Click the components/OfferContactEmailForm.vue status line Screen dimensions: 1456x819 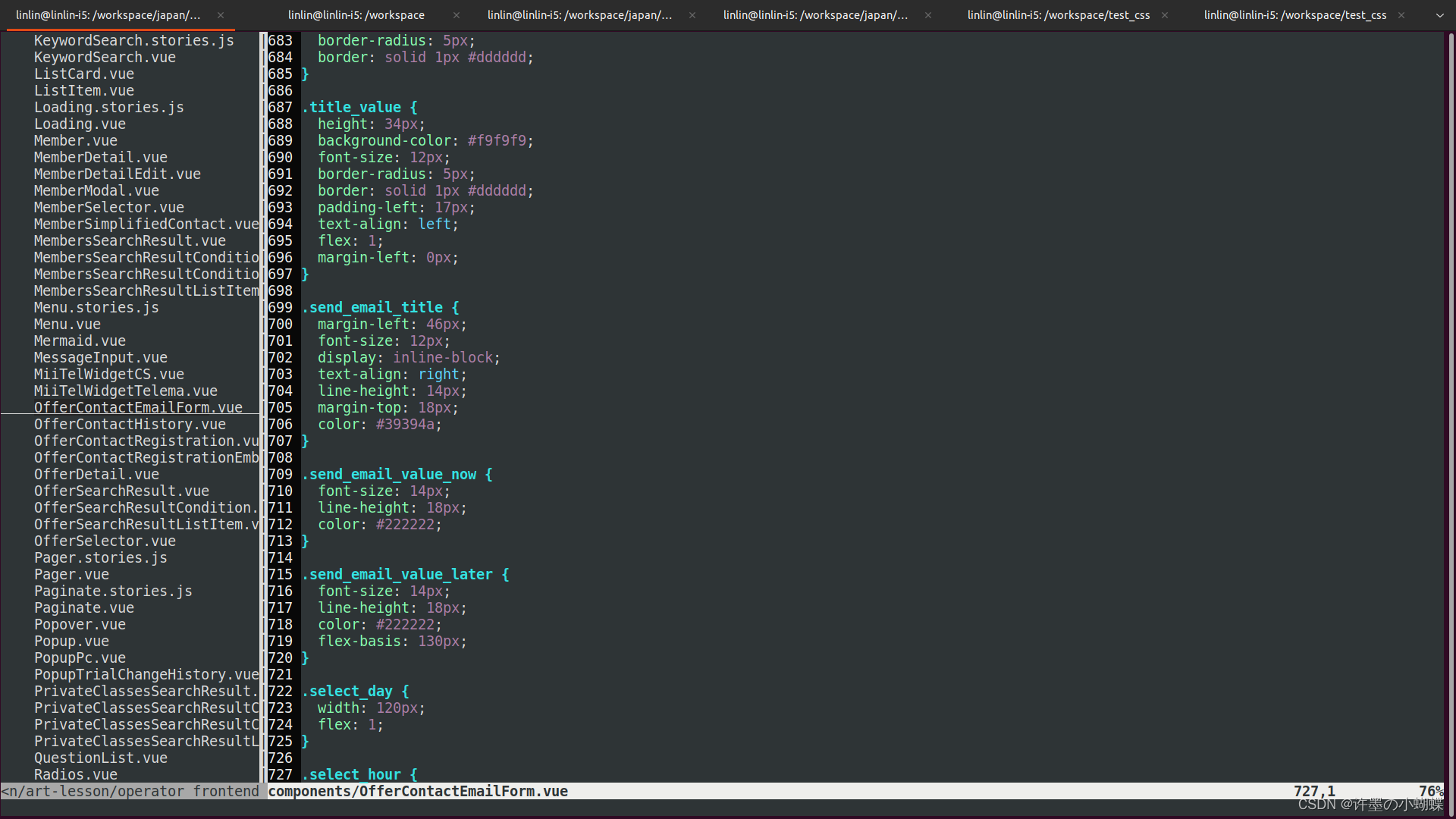pos(418,792)
